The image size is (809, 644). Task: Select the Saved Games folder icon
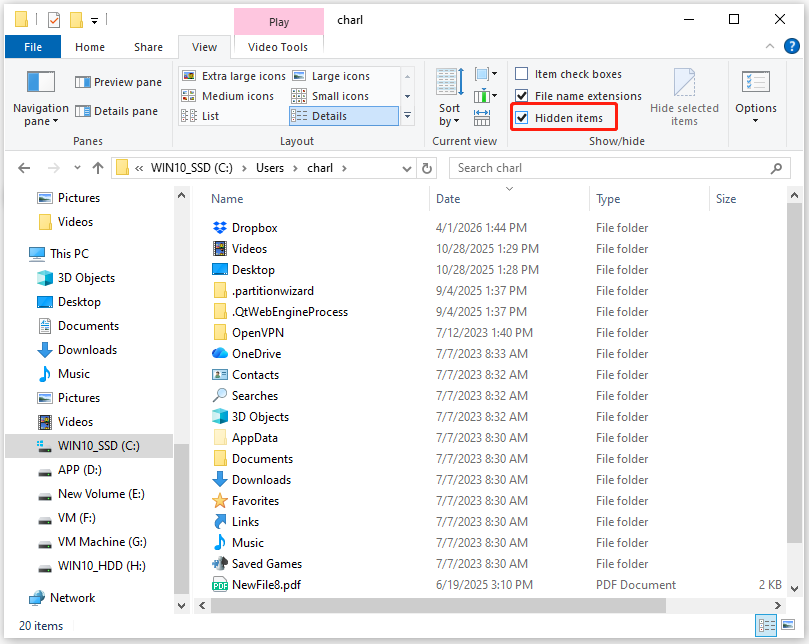coord(220,564)
